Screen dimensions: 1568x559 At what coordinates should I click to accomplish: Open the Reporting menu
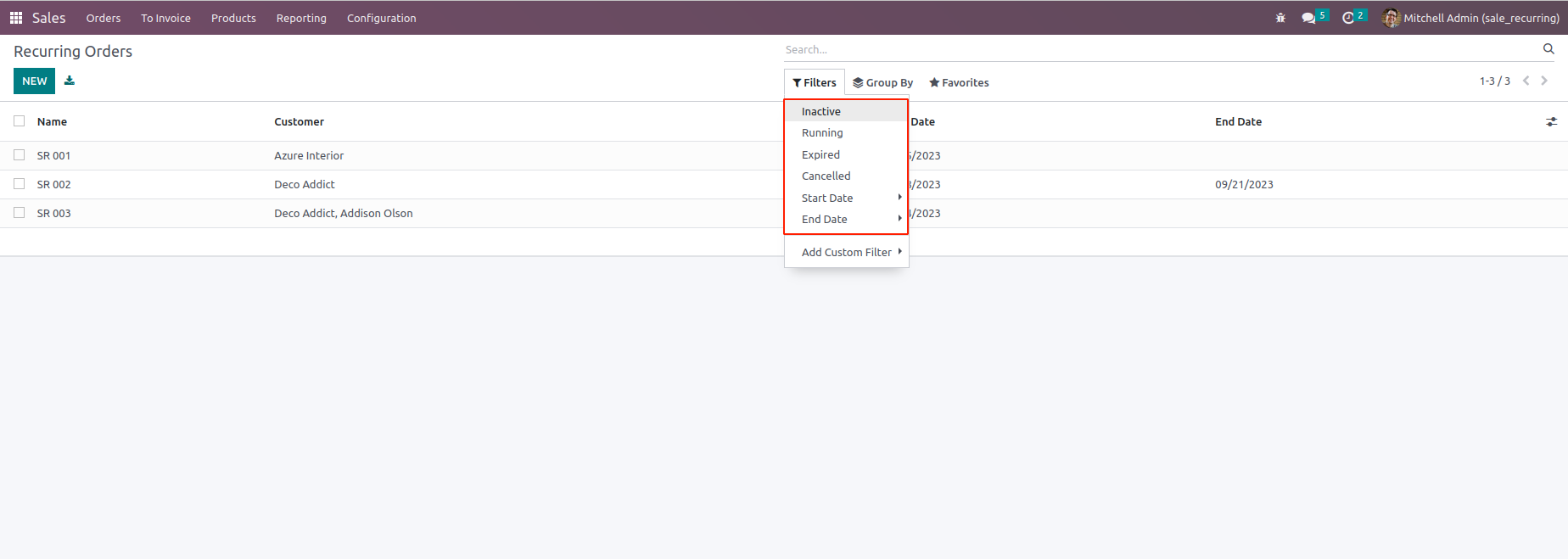pyautogui.click(x=301, y=18)
